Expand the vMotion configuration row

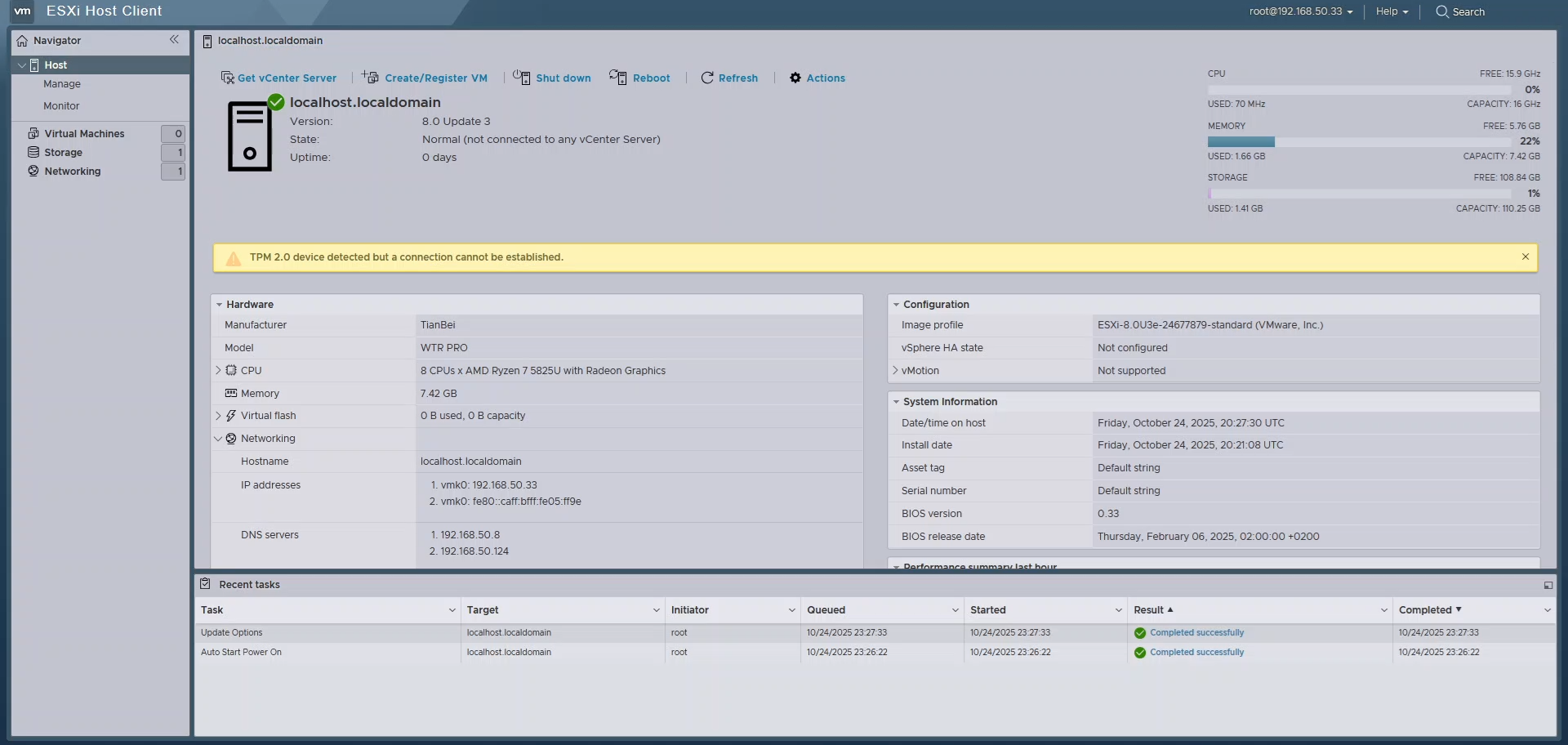pyautogui.click(x=895, y=371)
